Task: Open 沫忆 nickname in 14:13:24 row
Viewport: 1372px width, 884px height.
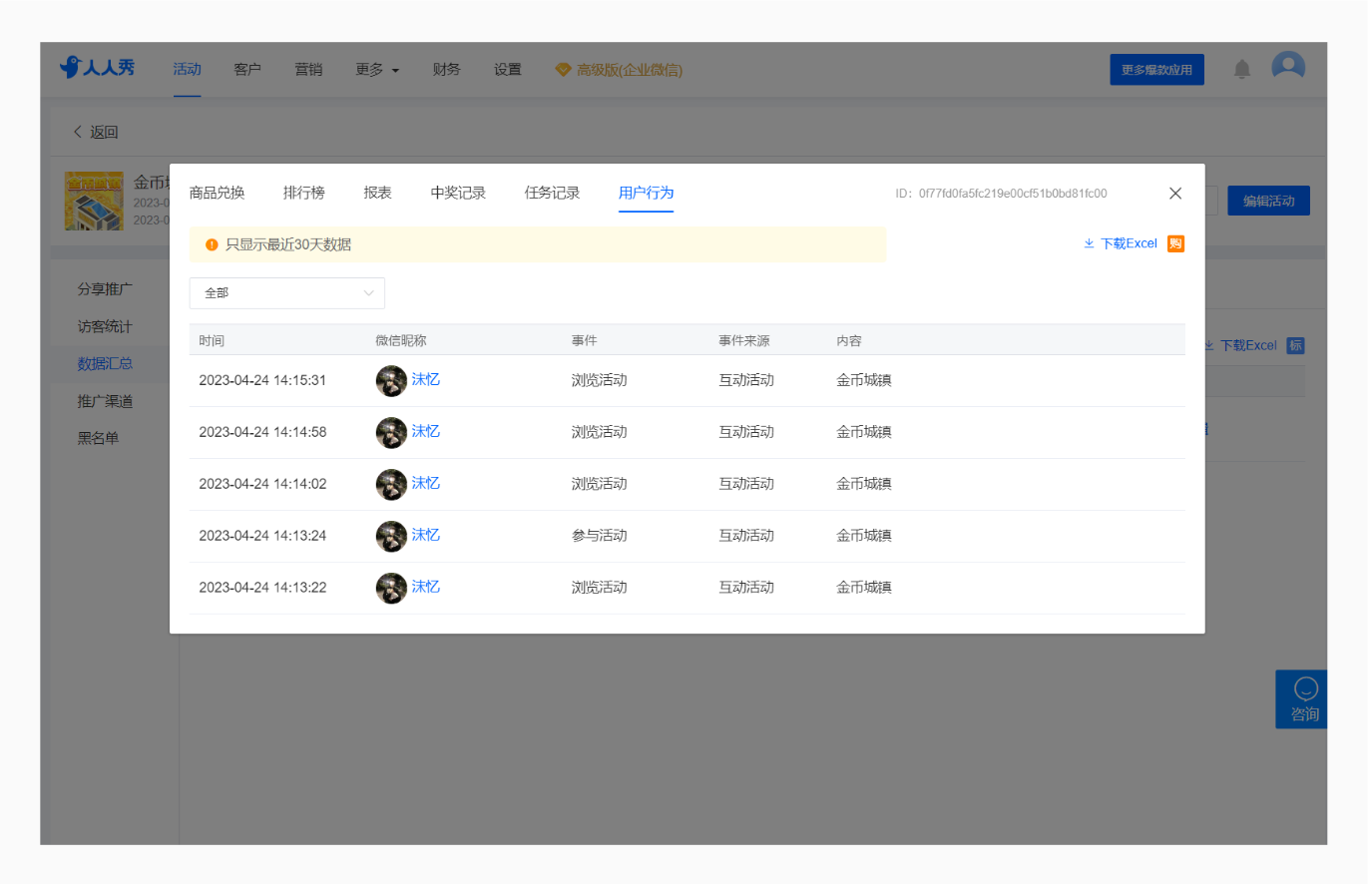Action: tap(426, 535)
